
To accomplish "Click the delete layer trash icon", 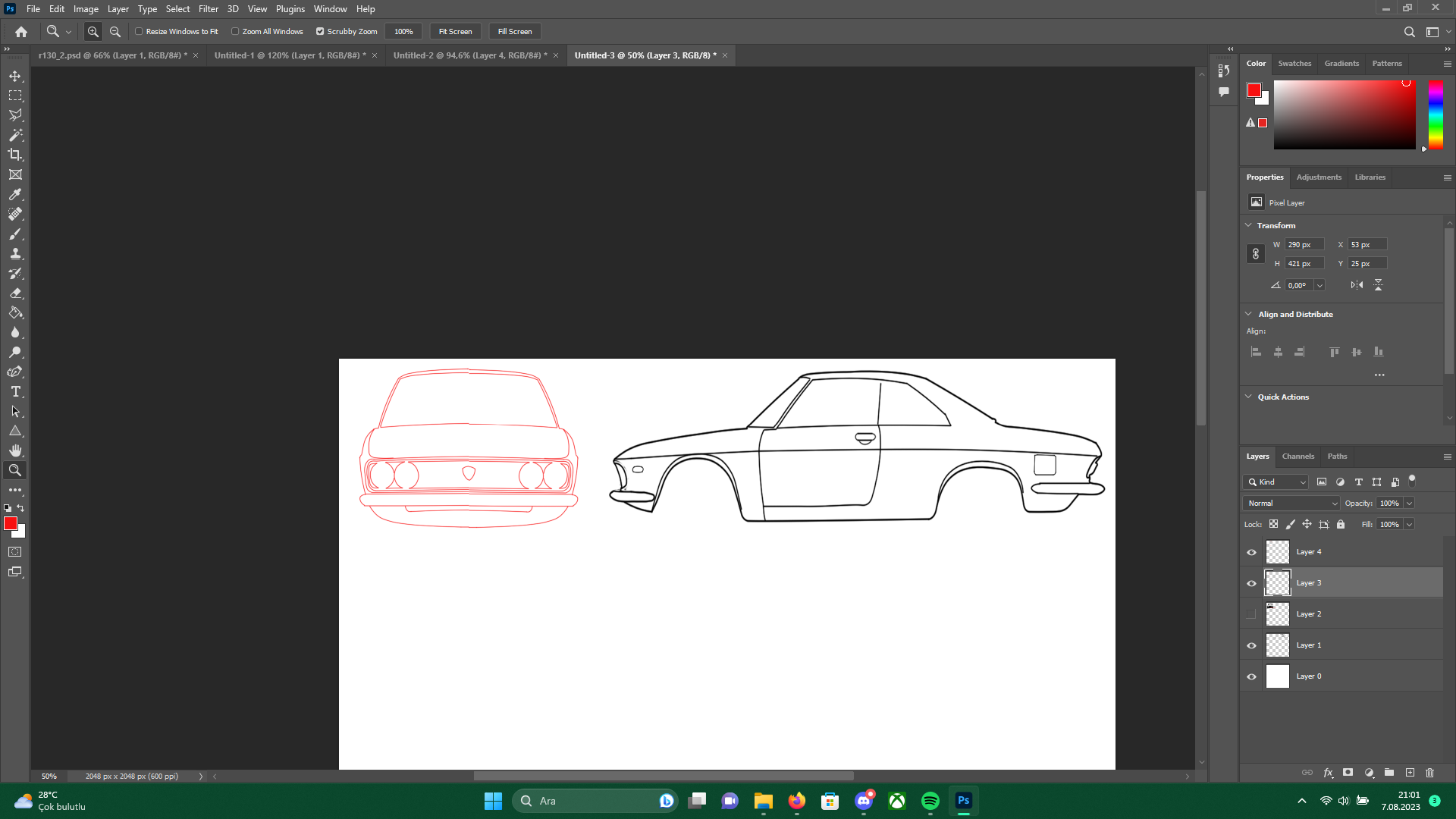I will (1429, 773).
